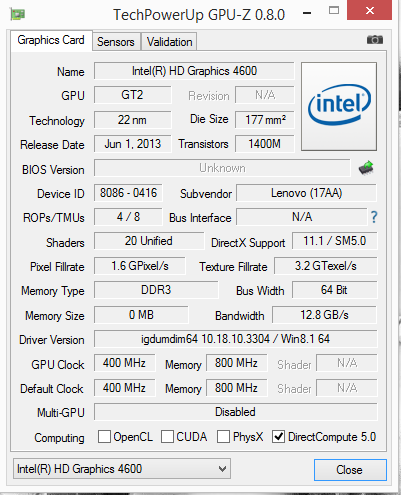Click the Subvendor field Lenovo (17AA)
Viewport: 401px width, 495px height.
[306, 193]
